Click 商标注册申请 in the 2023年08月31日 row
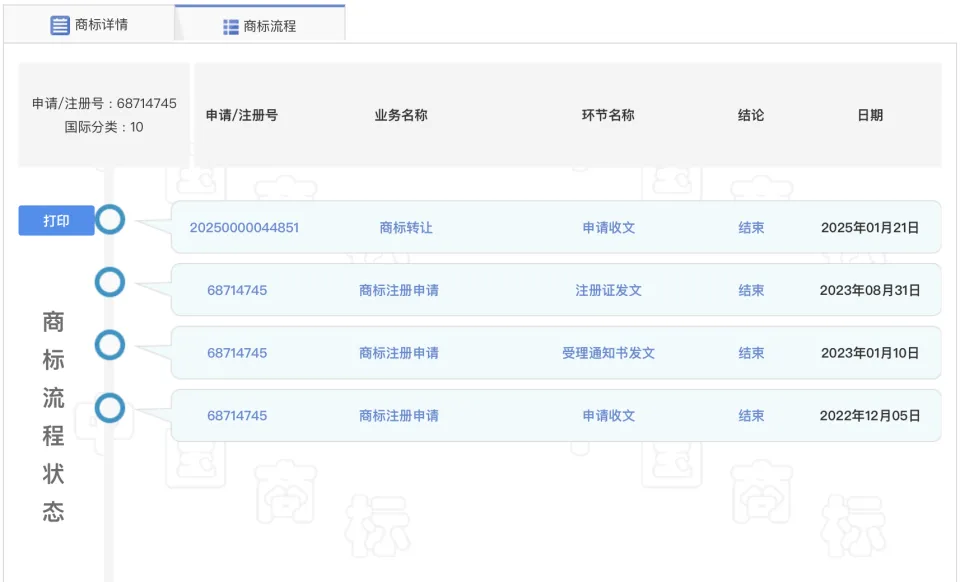 [x=398, y=291]
